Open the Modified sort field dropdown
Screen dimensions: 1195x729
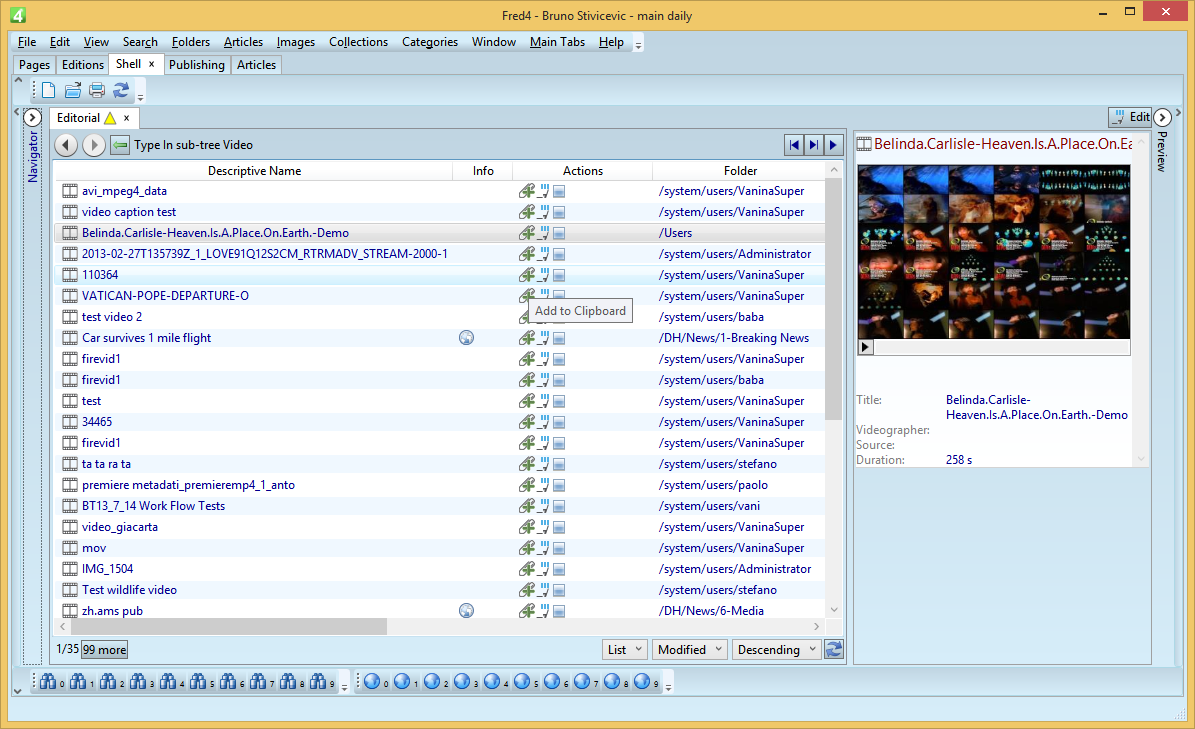click(690, 650)
